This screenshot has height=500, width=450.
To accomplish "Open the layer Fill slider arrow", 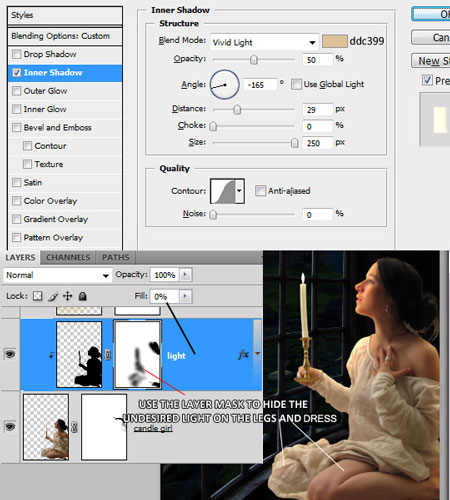I will (x=185, y=296).
